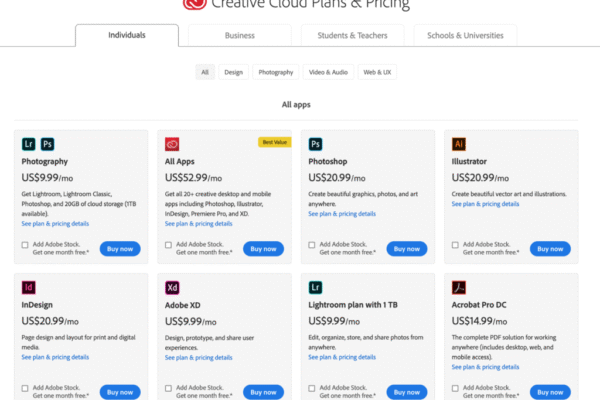
Task: Check Add Adobe Stock on Photography plan
Action: pyautogui.click(x=25, y=245)
